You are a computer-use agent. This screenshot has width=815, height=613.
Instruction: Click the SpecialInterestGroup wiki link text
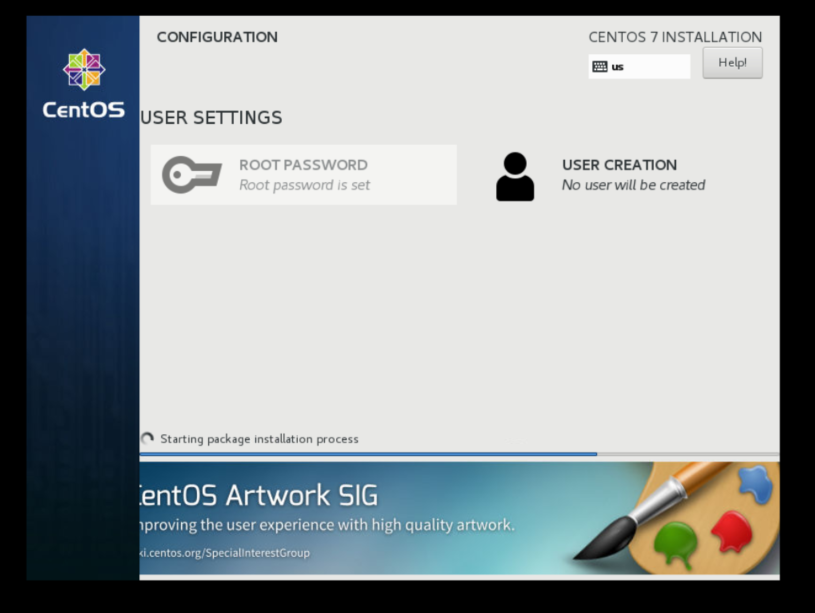225,552
